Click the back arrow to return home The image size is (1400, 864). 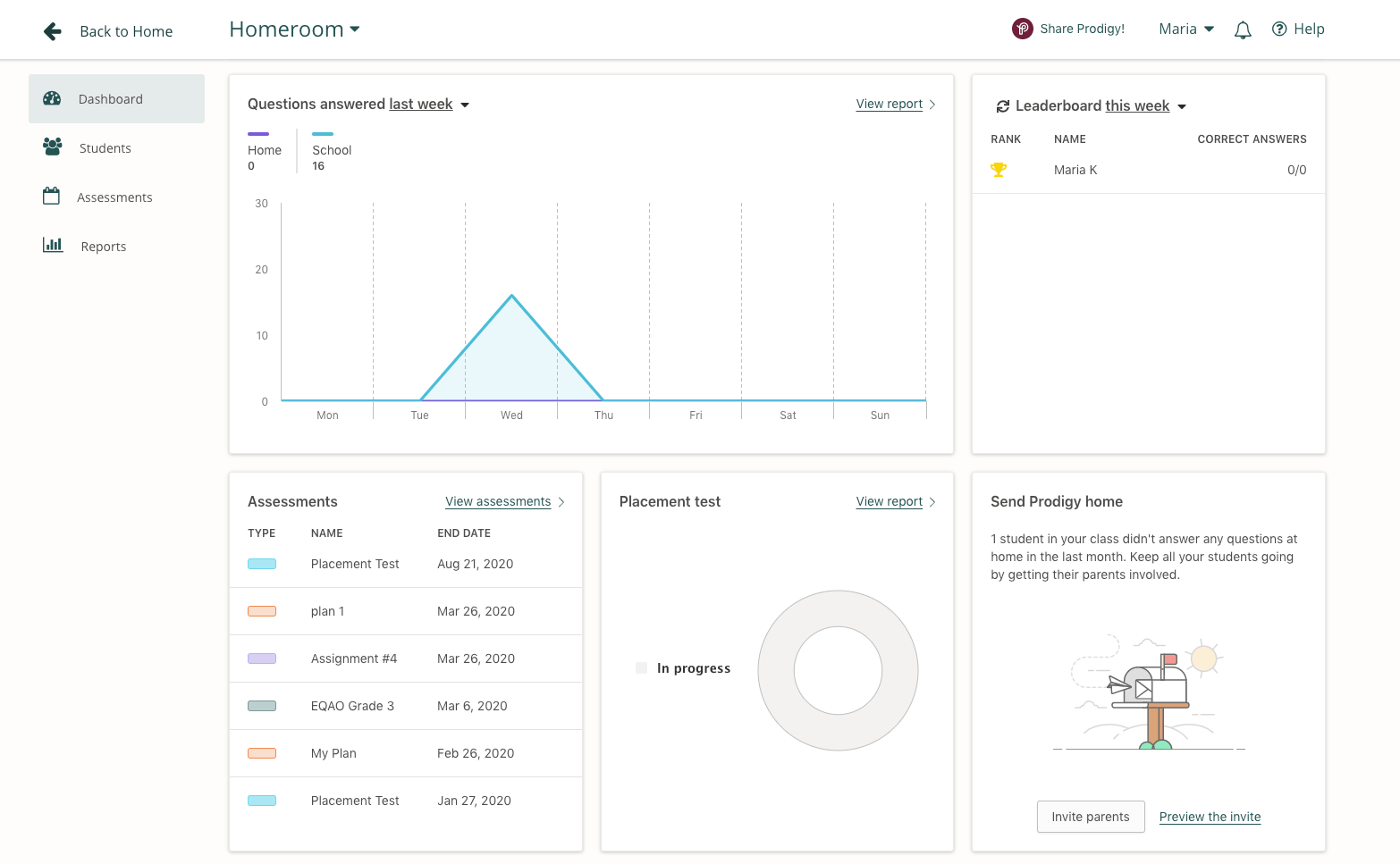[53, 30]
